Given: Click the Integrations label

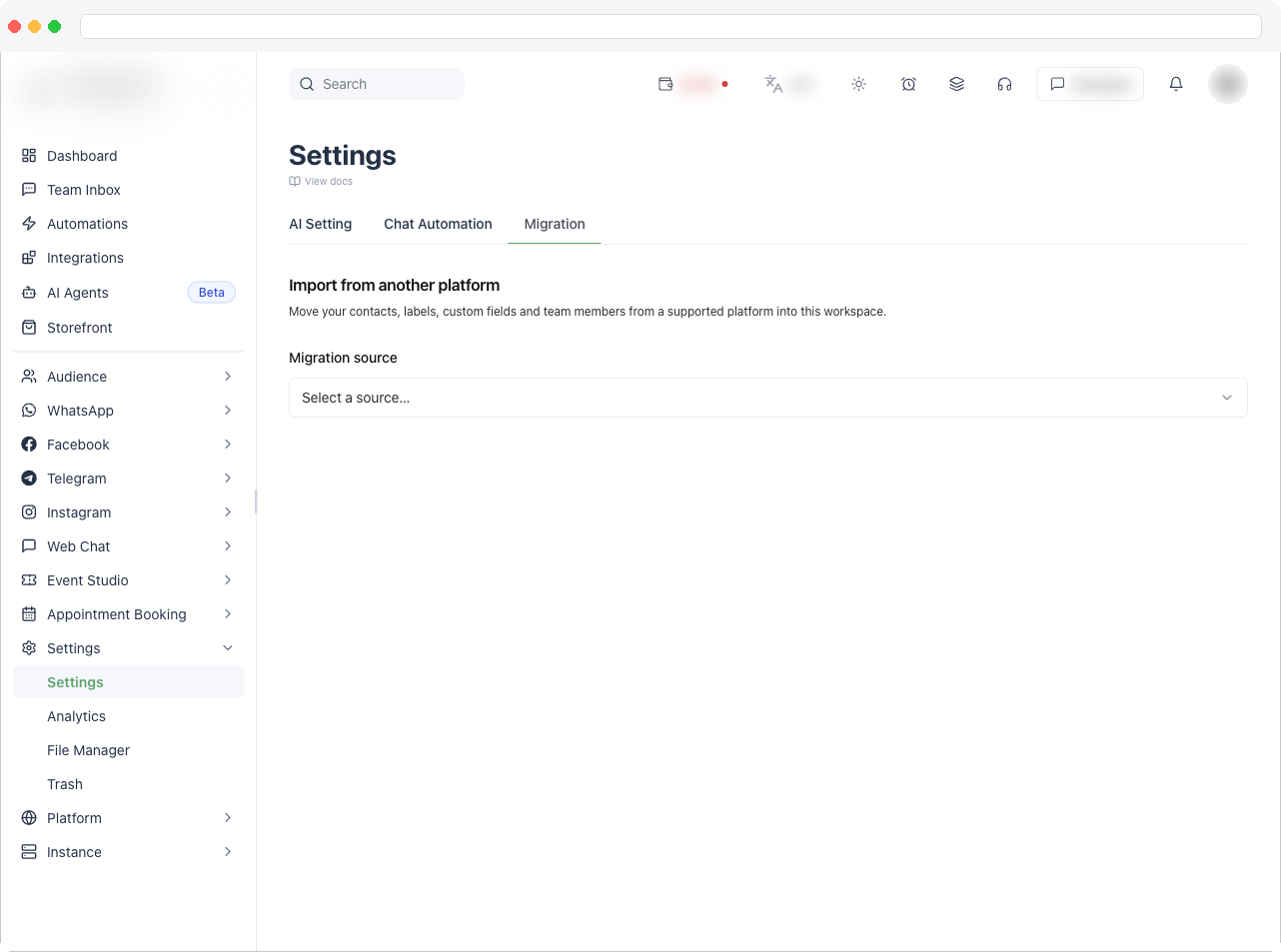Looking at the screenshot, I should 86,258.
